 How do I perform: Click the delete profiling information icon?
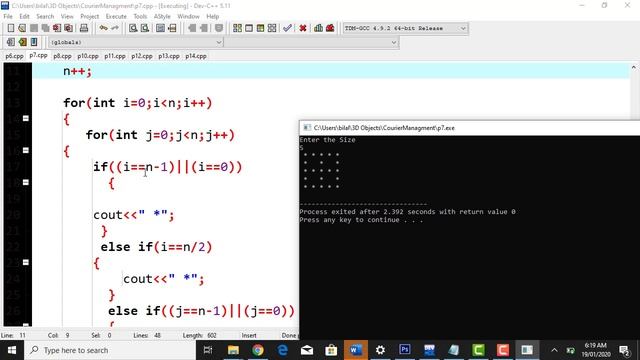(x=330, y=28)
